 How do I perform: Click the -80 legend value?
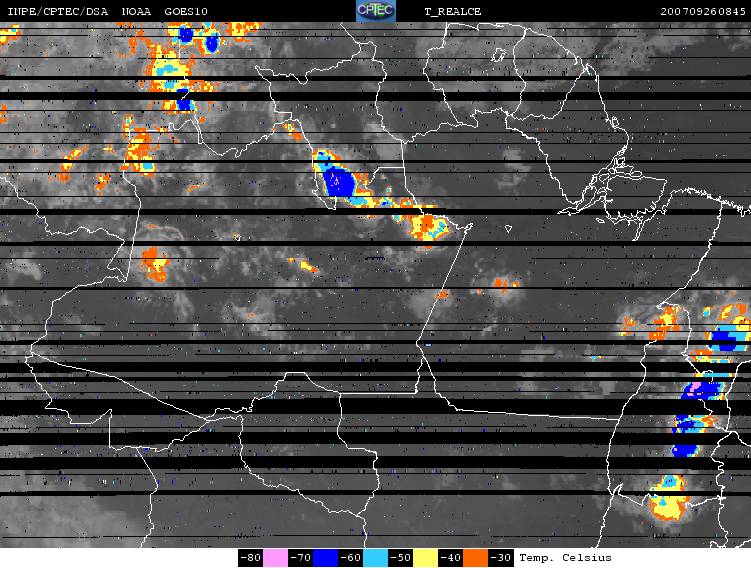pyautogui.click(x=250, y=558)
